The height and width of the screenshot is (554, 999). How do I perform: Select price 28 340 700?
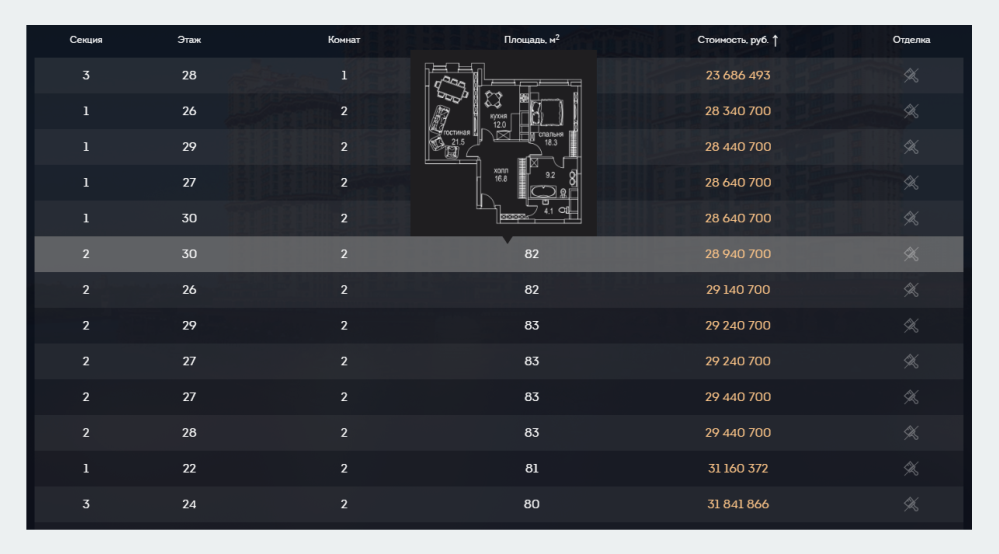click(738, 111)
